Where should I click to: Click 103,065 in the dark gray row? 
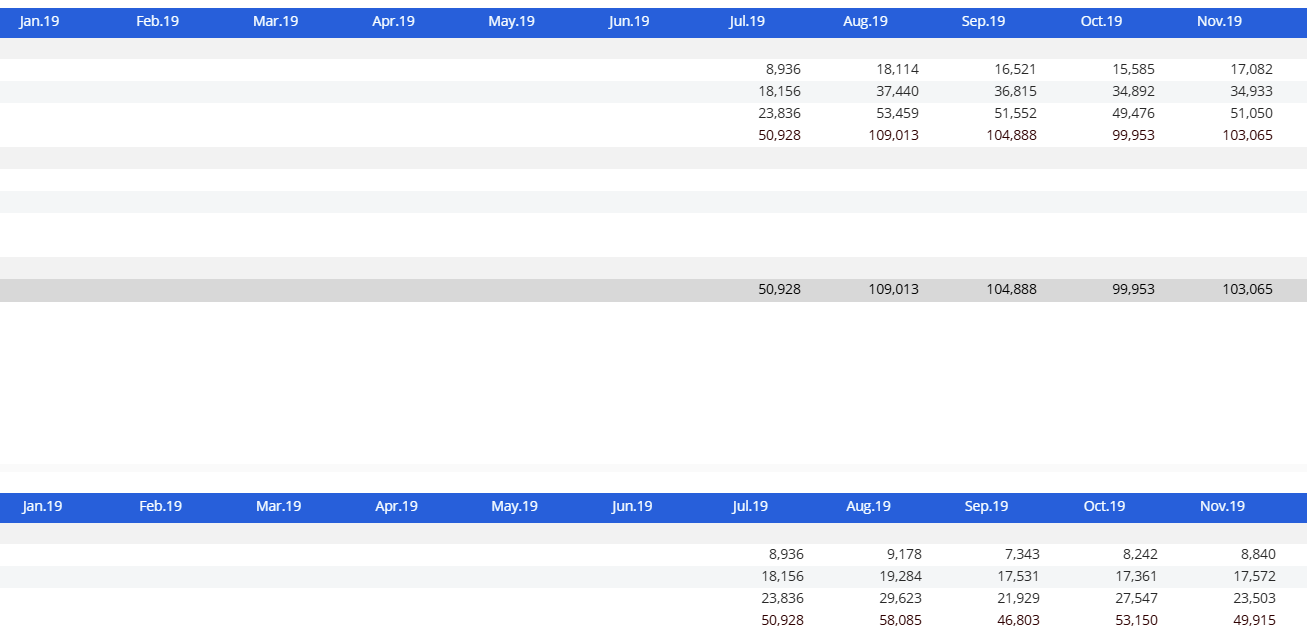click(x=1247, y=289)
